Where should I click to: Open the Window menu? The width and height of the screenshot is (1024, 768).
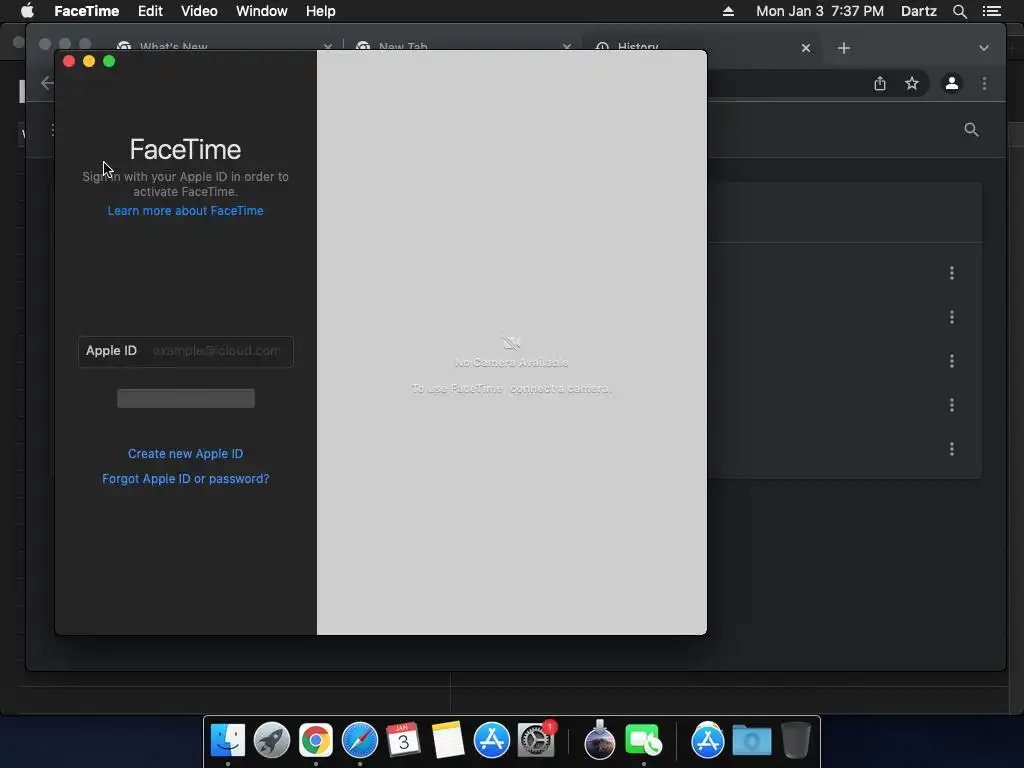point(261,11)
